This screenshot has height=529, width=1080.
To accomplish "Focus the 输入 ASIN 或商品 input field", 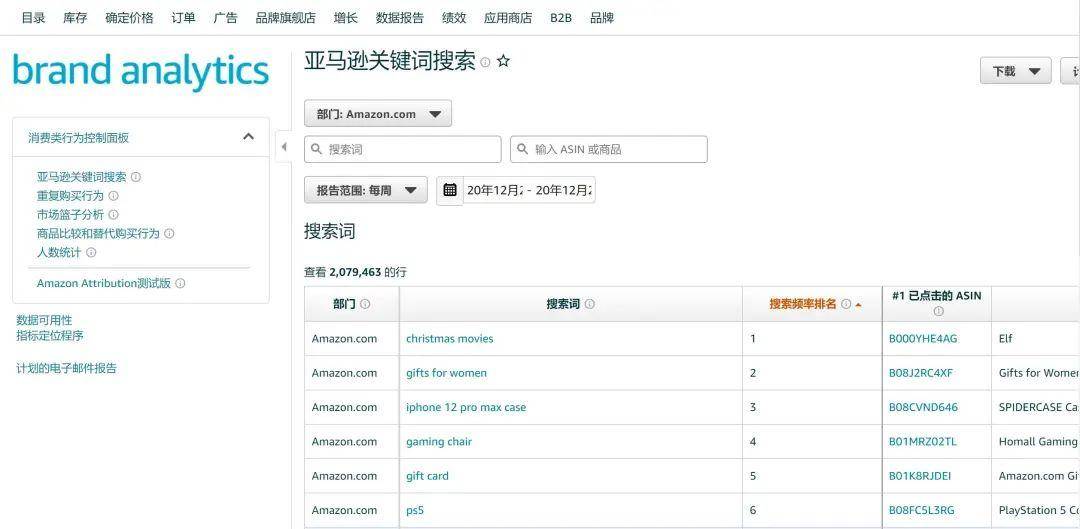I will pos(609,149).
